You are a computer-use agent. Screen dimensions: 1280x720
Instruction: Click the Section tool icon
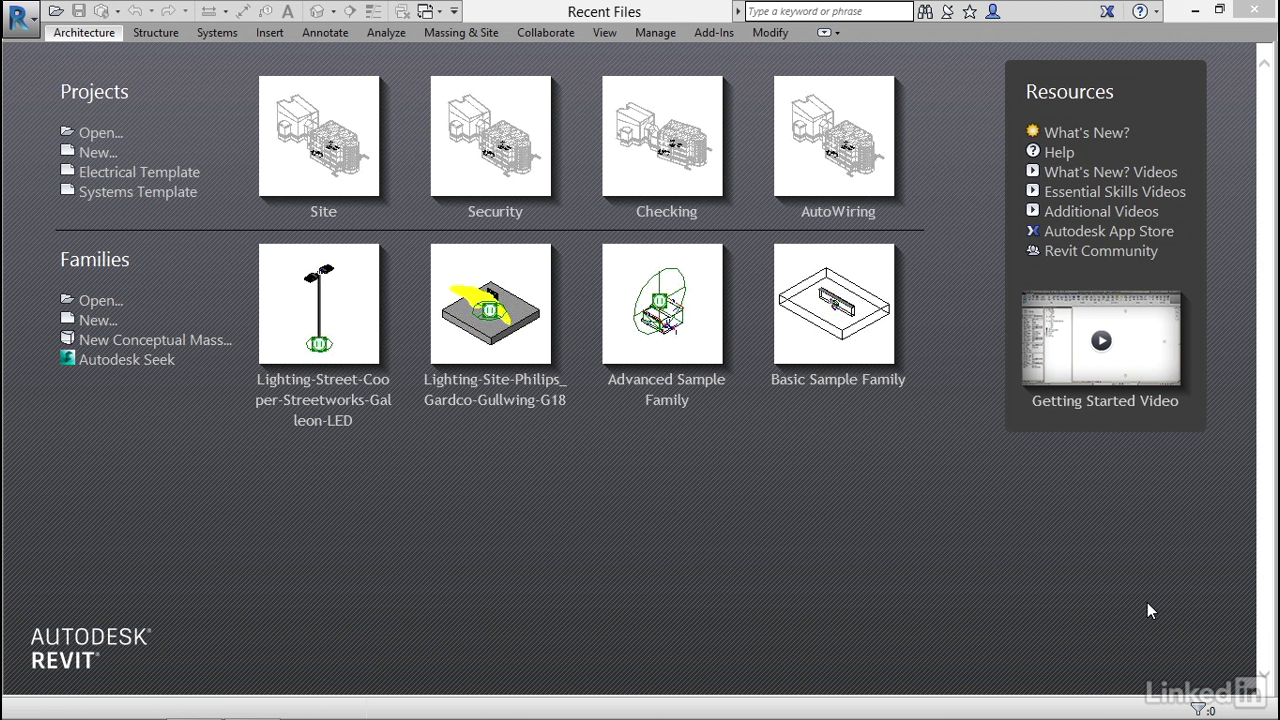(x=350, y=12)
